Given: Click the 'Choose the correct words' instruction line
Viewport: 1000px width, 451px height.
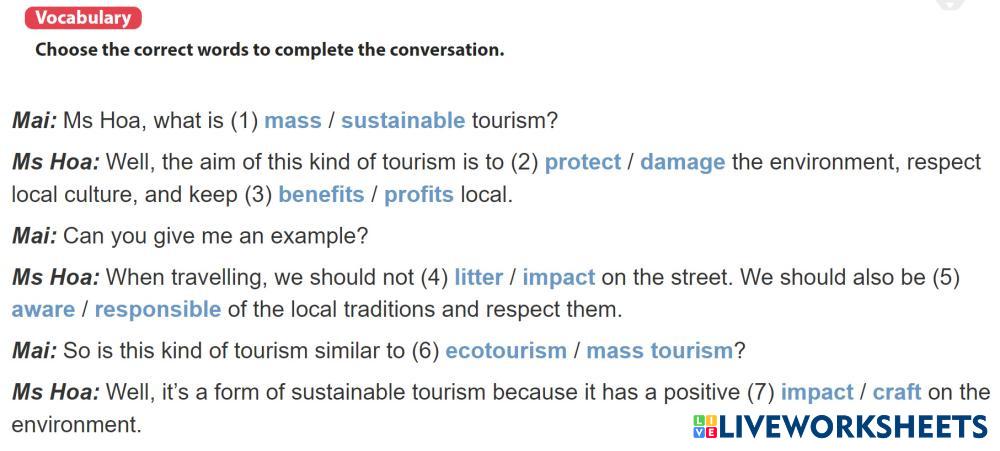Looking at the screenshot, I should (x=269, y=49).
